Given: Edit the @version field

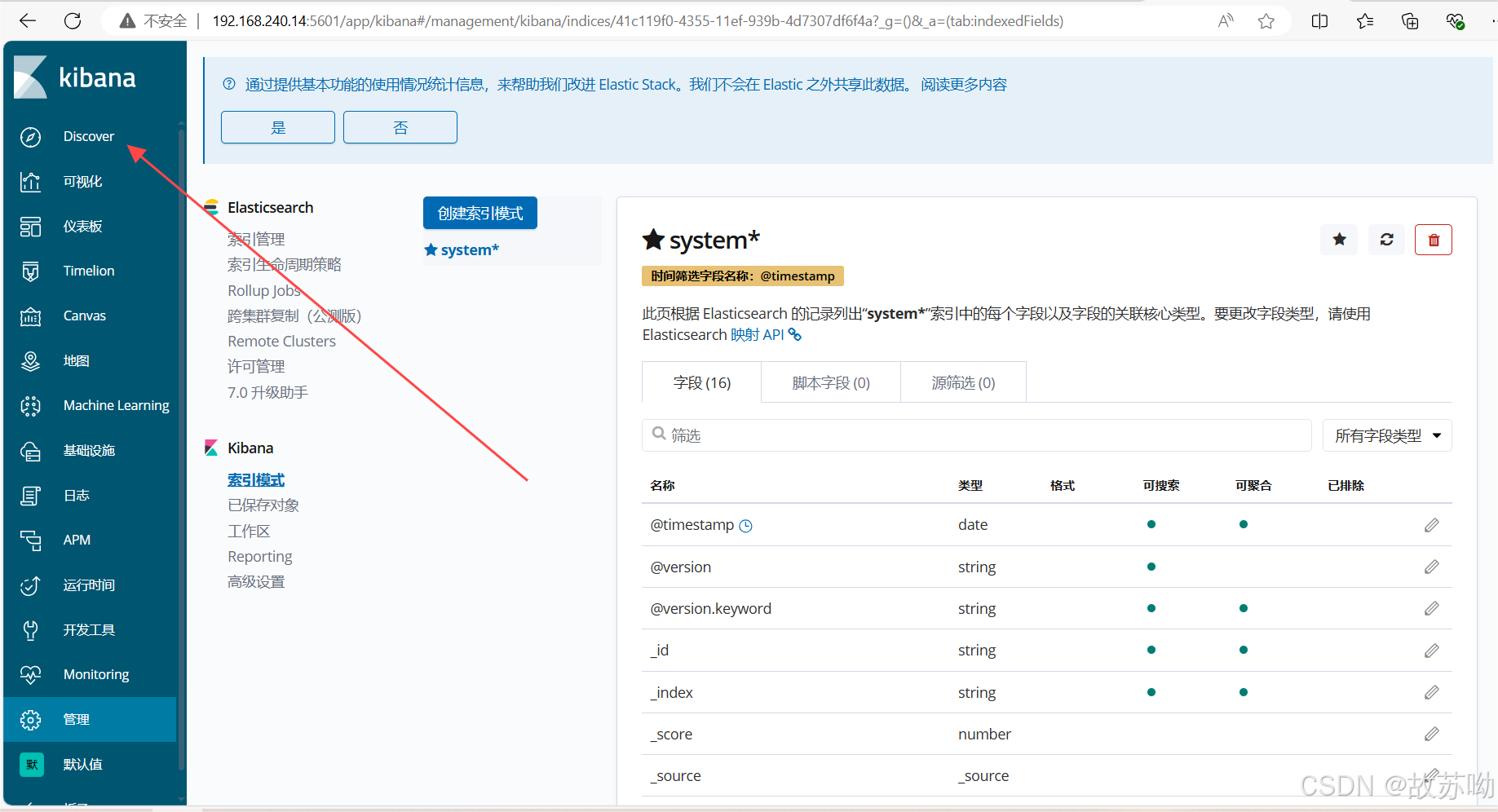Looking at the screenshot, I should 1431,567.
